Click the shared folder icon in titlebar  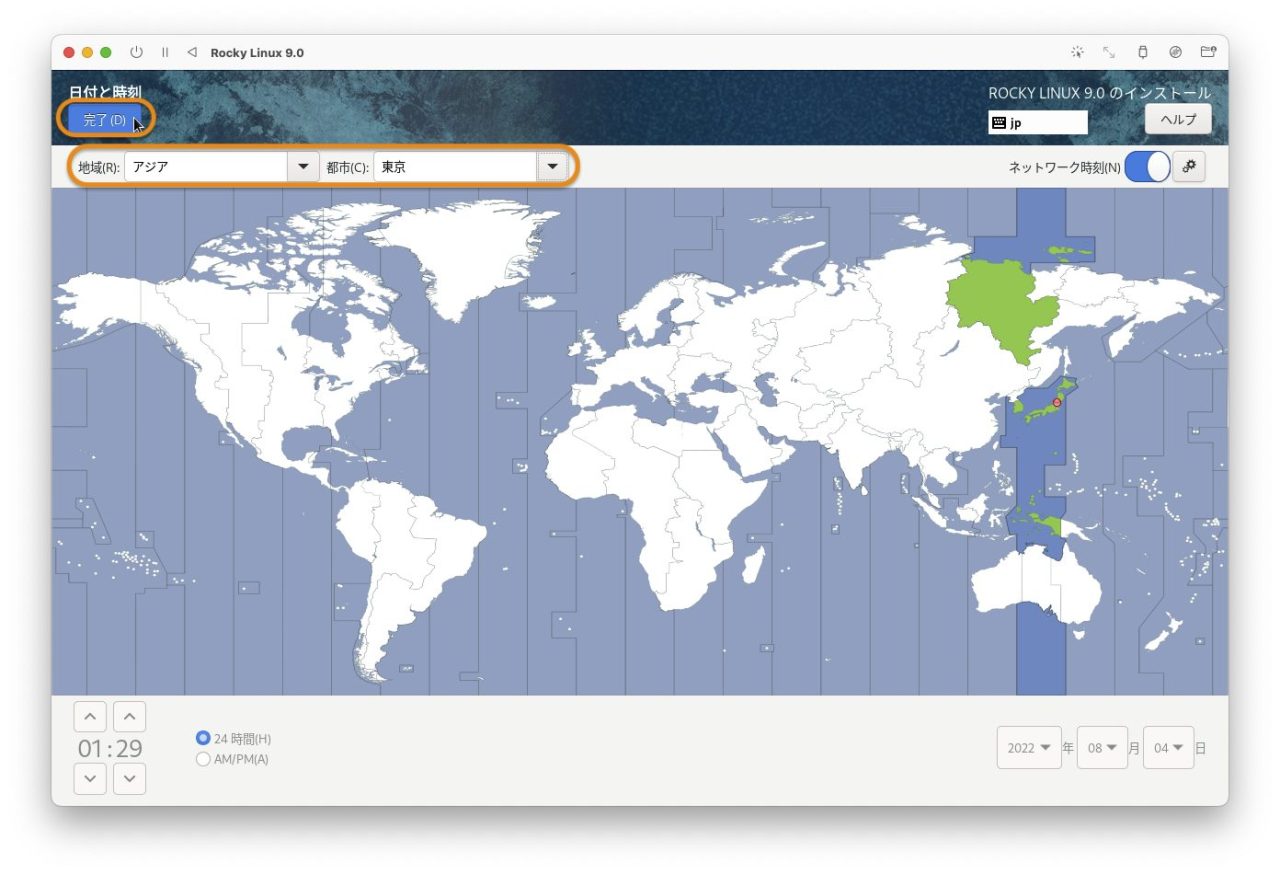(x=1206, y=51)
